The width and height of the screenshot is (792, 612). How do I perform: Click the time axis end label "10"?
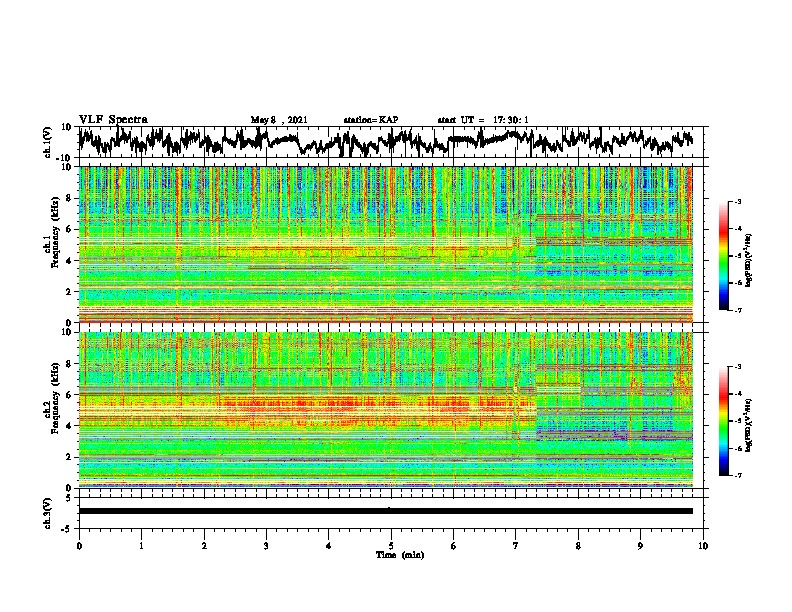(x=703, y=546)
